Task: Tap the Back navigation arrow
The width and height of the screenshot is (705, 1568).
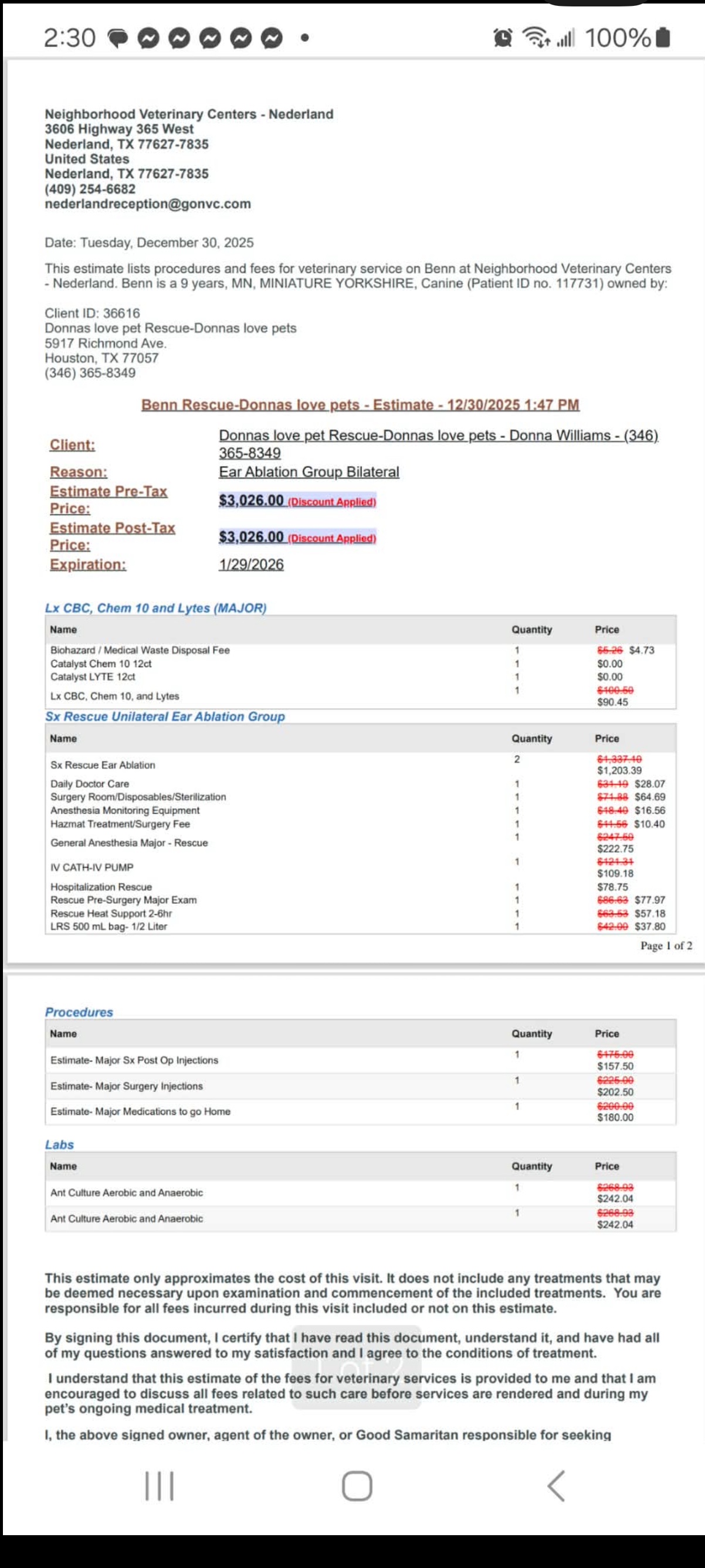Action: 556,1486
